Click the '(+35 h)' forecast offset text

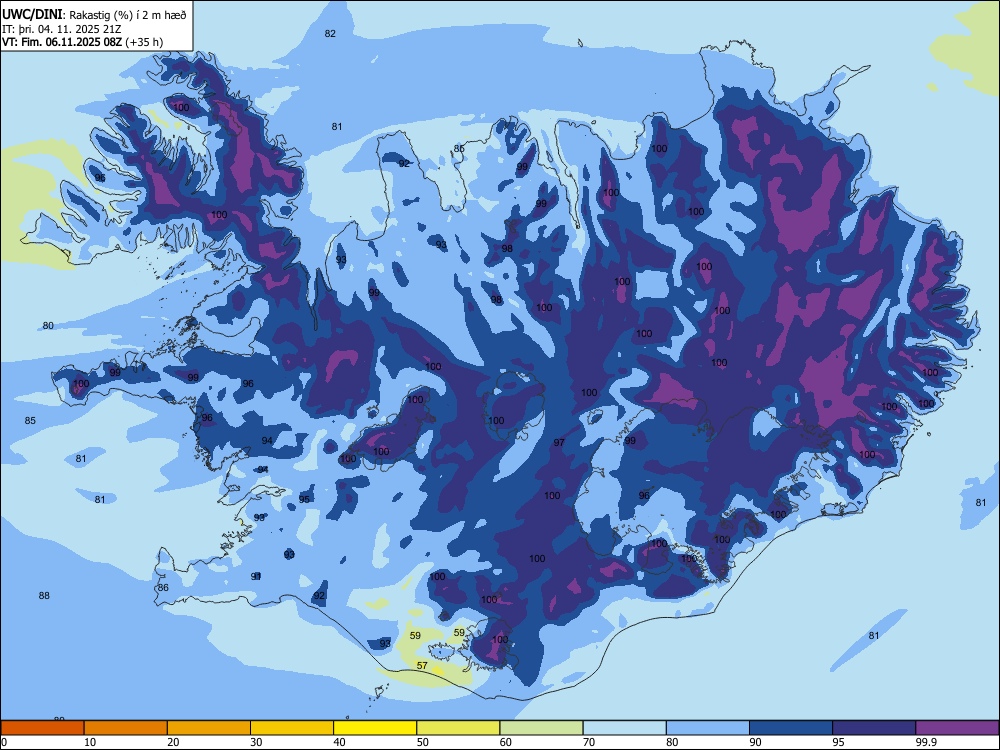pos(144,42)
